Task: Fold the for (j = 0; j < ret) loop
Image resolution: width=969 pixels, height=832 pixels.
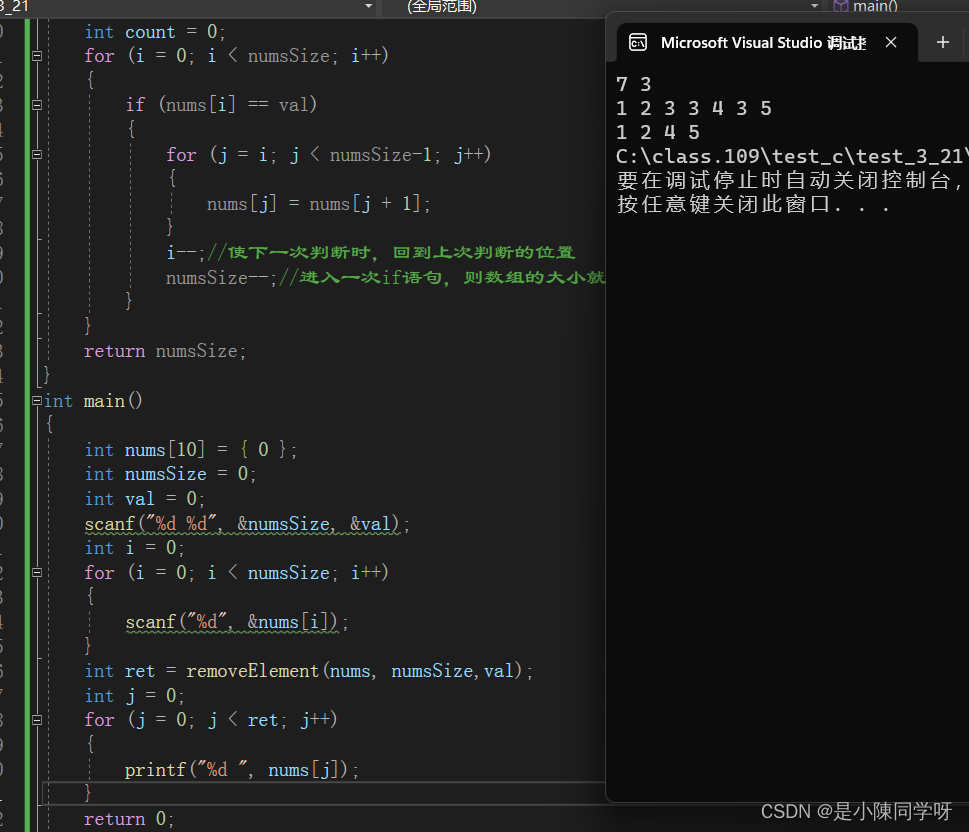Action: [x=37, y=720]
